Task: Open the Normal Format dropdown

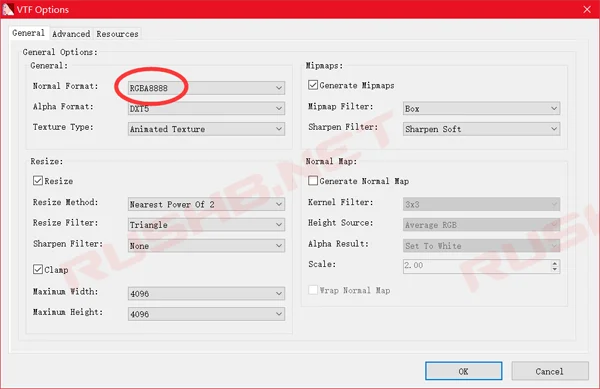Action: [x=206, y=88]
